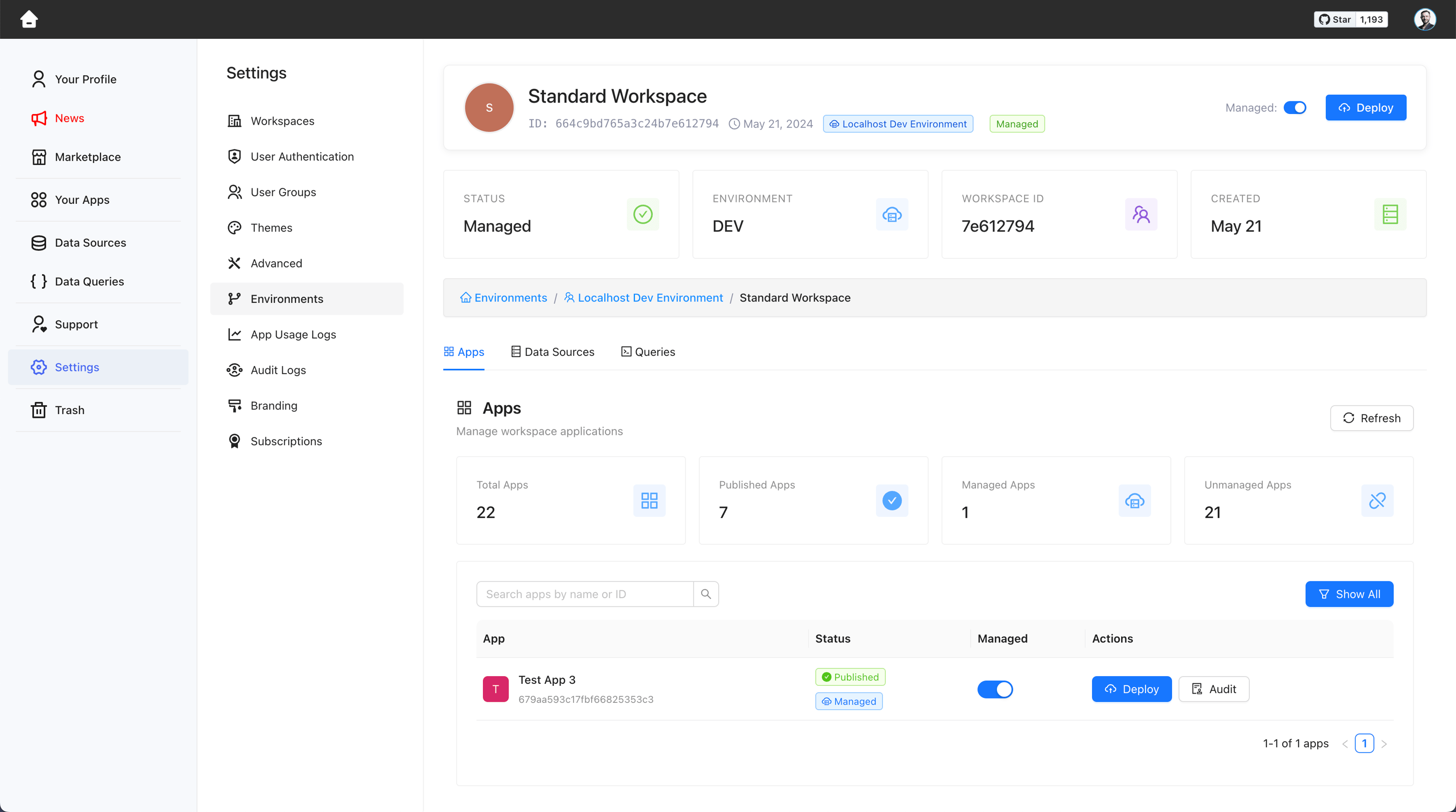Screen dimensions: 1456x812
Task: Click the Show All filter button
Action: 1349,594
